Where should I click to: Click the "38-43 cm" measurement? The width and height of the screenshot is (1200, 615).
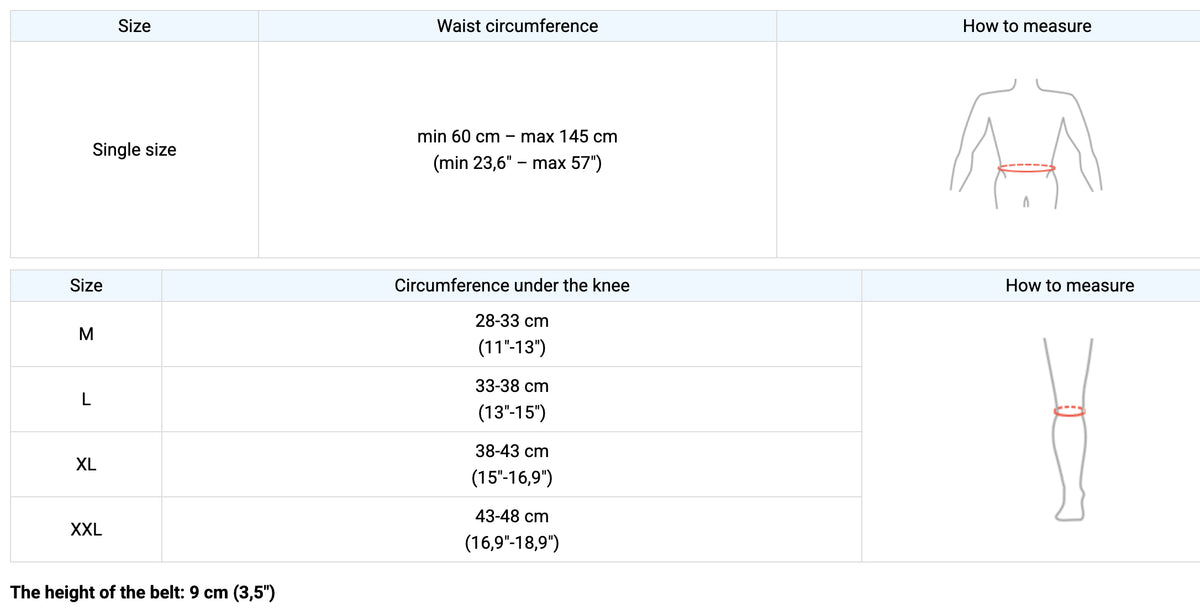[512, 451]
